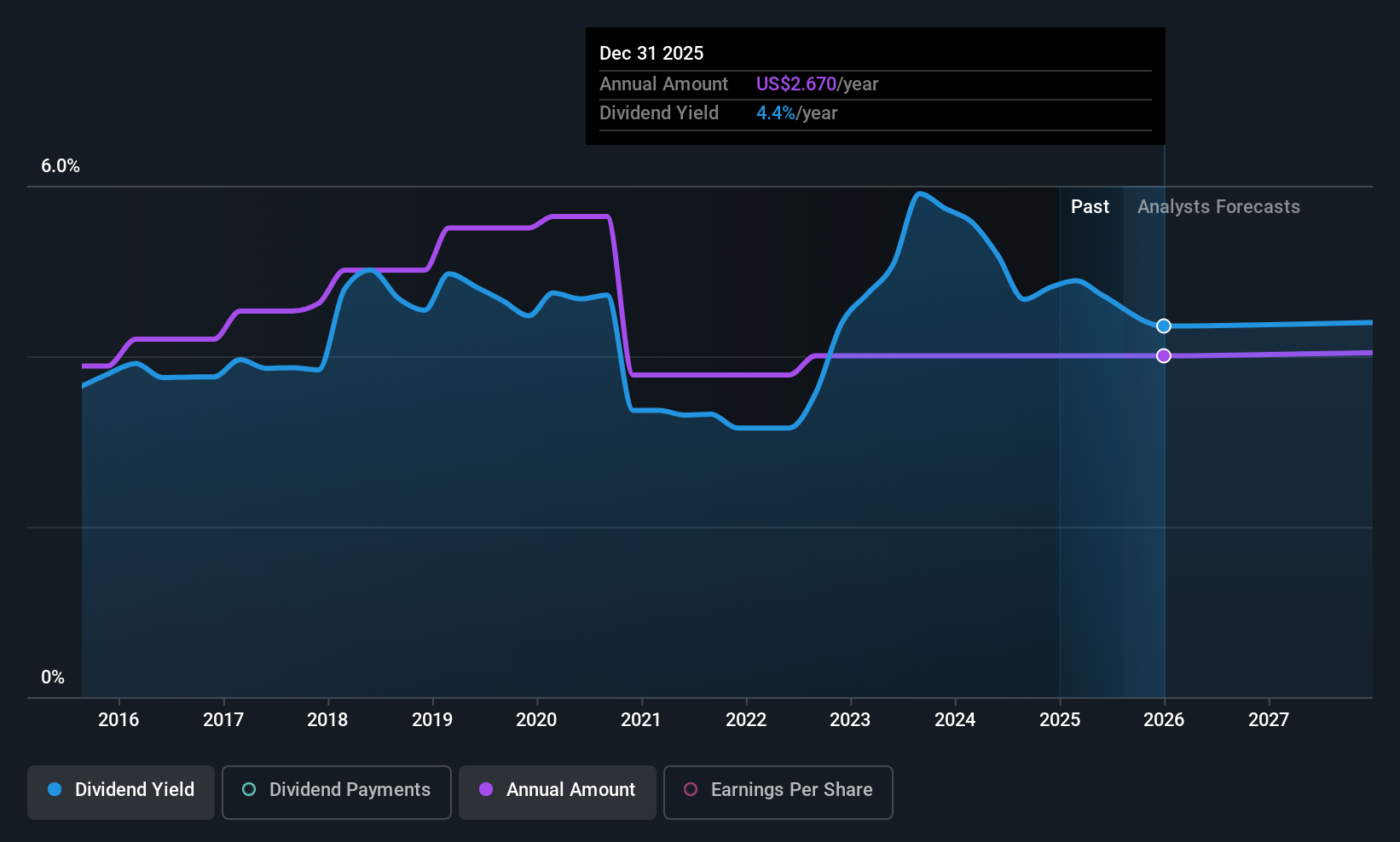
Task: Click the 2027 x-axis label
Action: tap(1269, 720)
